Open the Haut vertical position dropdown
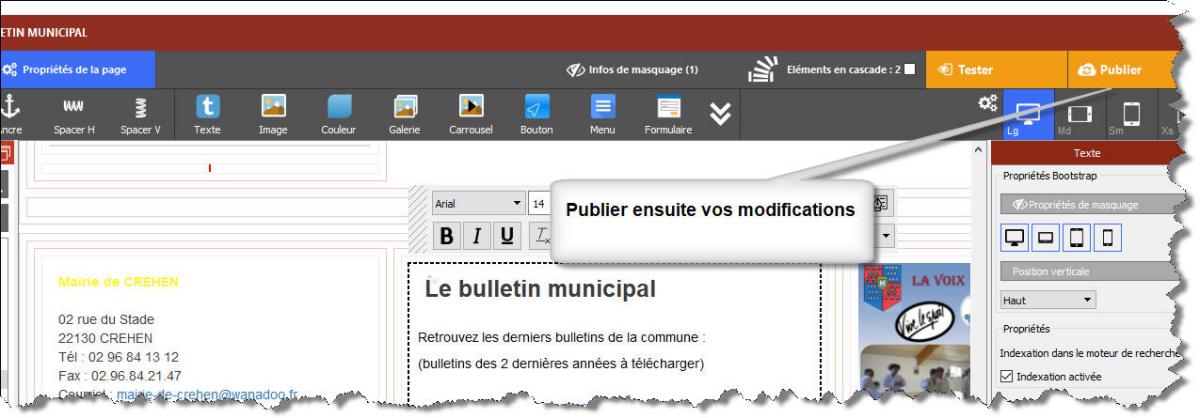The height and width of the screenshot is (418, 1200). point(1048,300)
